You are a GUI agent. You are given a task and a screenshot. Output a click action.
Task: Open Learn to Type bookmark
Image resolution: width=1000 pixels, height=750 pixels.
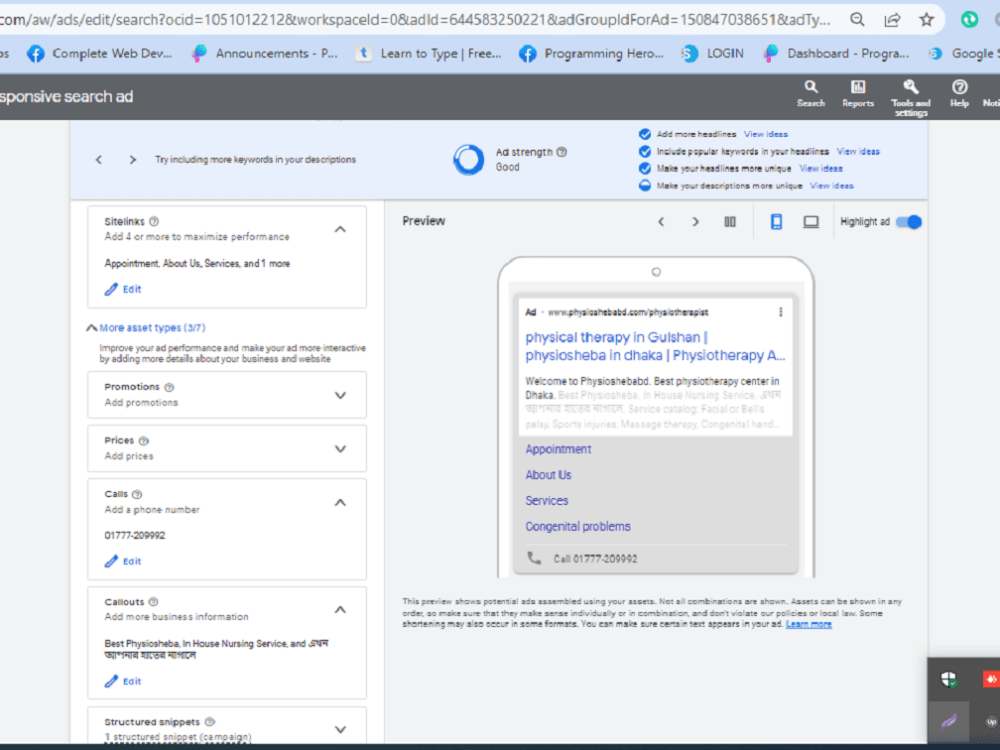[429, 54]
